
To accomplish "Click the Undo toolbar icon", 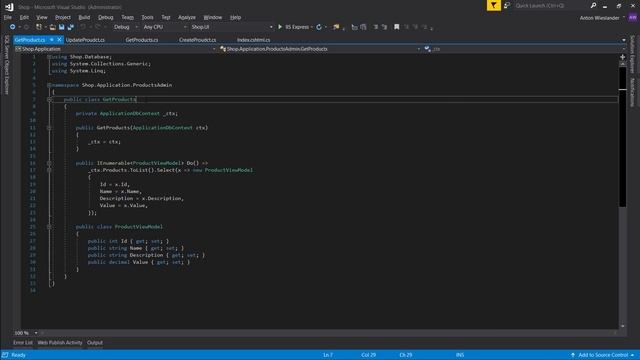I will pos(83,27).
